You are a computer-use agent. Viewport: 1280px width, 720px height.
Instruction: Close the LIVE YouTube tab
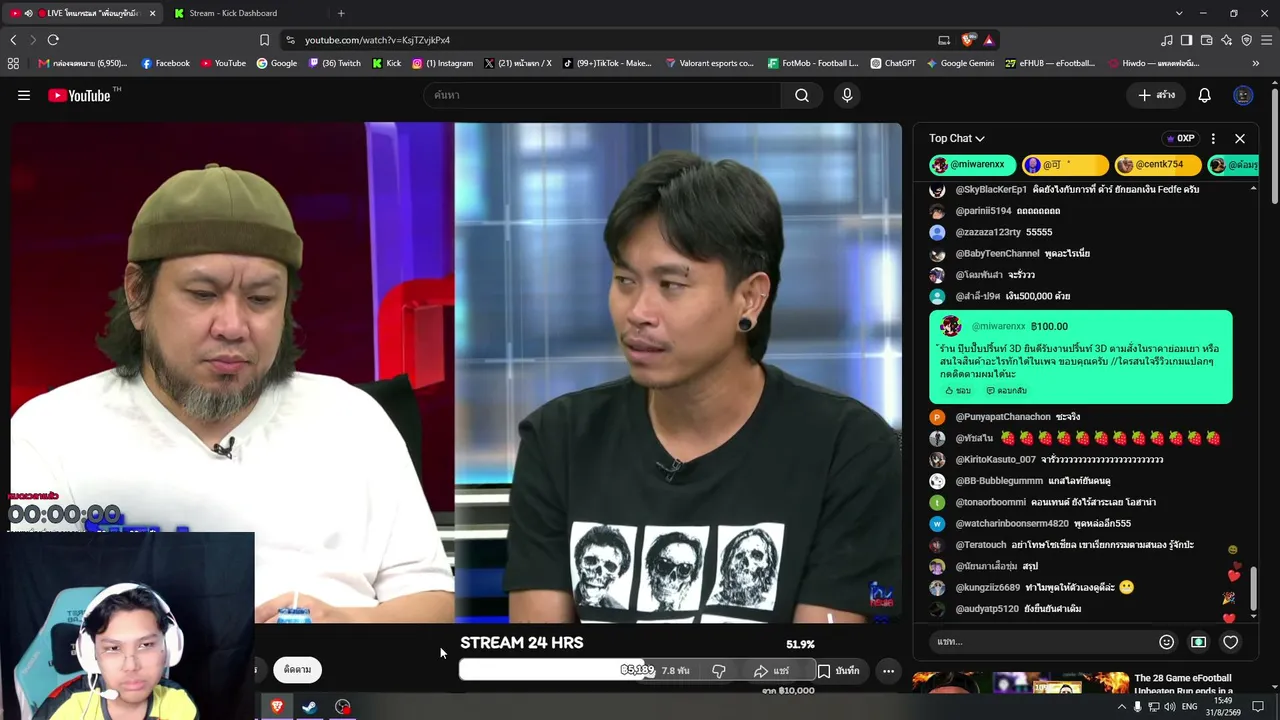click(x=152, y=13)
